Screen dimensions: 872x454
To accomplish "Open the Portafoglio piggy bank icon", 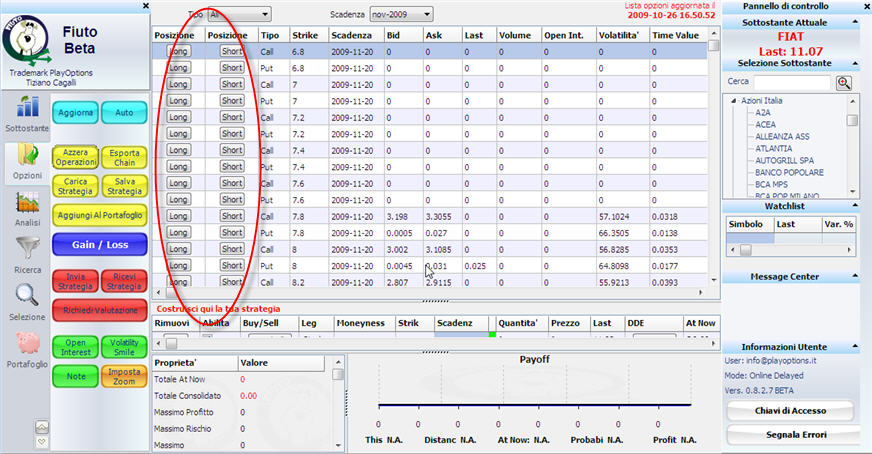I will [x=27, y=343].
